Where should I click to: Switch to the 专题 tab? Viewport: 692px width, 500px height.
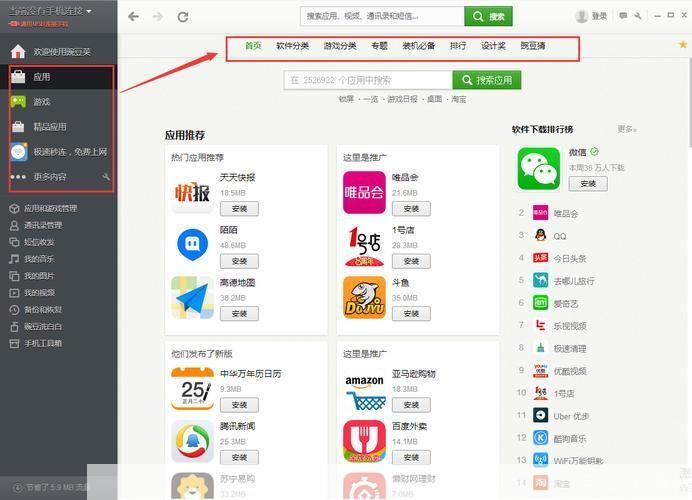point(380,45)
